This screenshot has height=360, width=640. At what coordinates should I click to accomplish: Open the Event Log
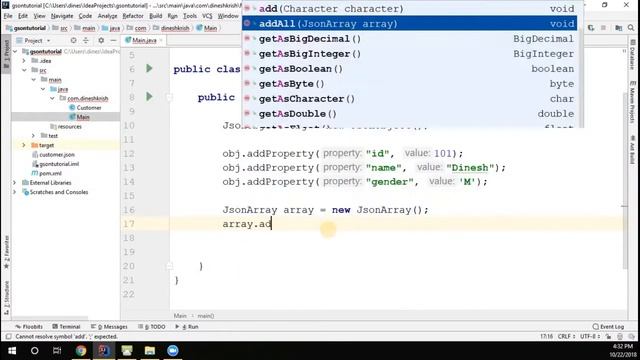tap(608, 327)
